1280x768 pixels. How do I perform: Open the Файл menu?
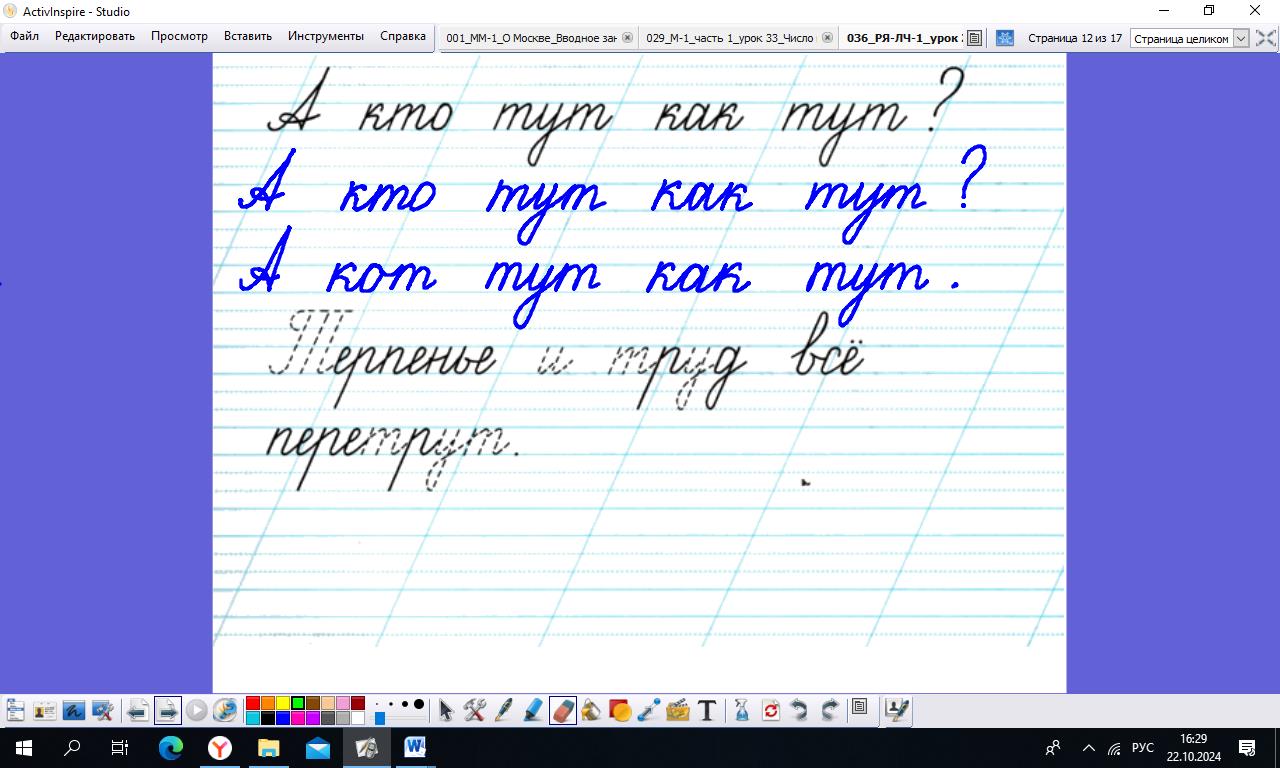[x=24, y=36]
